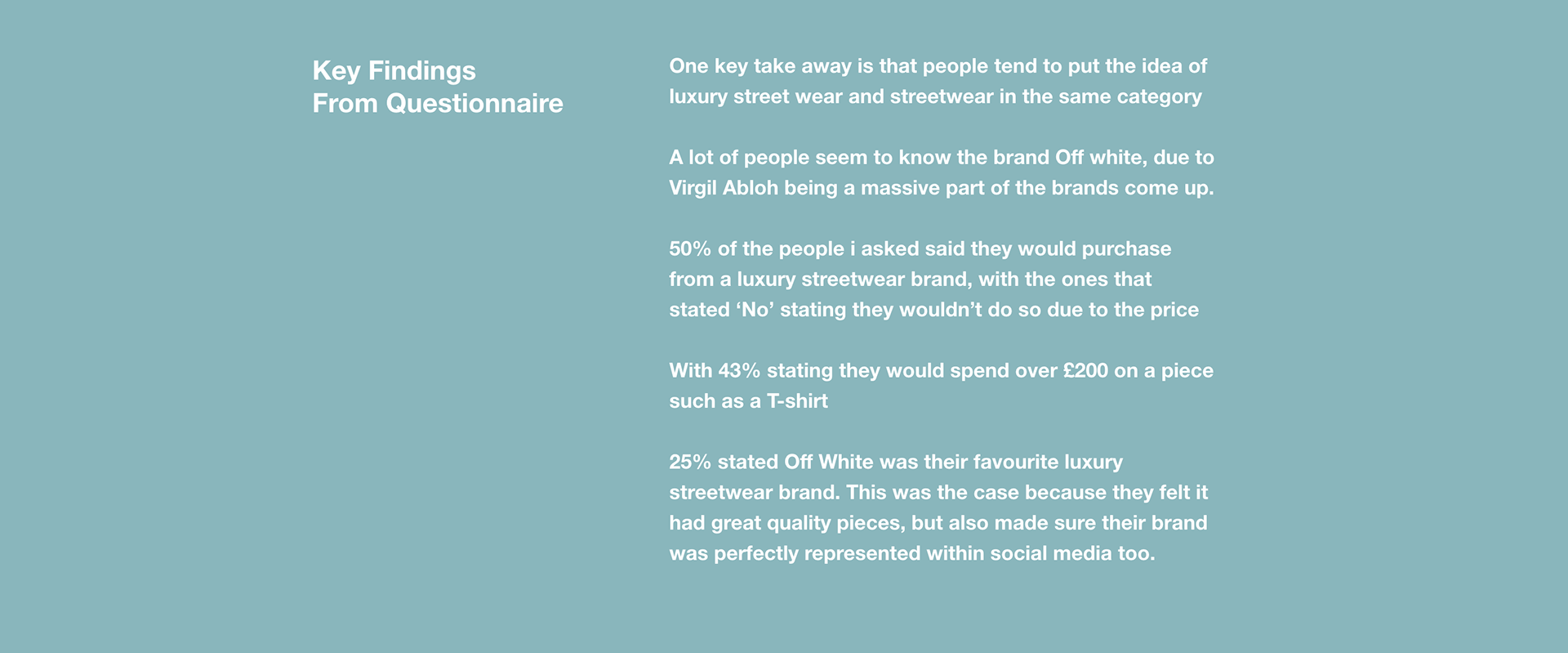The height and width of the screenshot is (653, 1568).
Task: Click the line 'was perfectly represented within social media'
Action: (x=912, y=553)
